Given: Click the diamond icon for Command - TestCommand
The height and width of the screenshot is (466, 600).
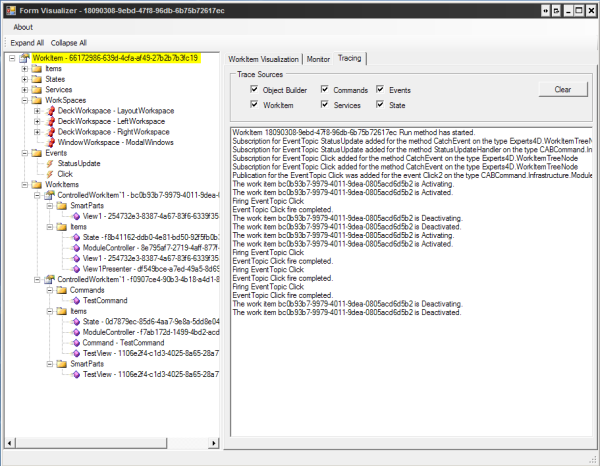Looking at the screenshot, I should click(76, 343).
